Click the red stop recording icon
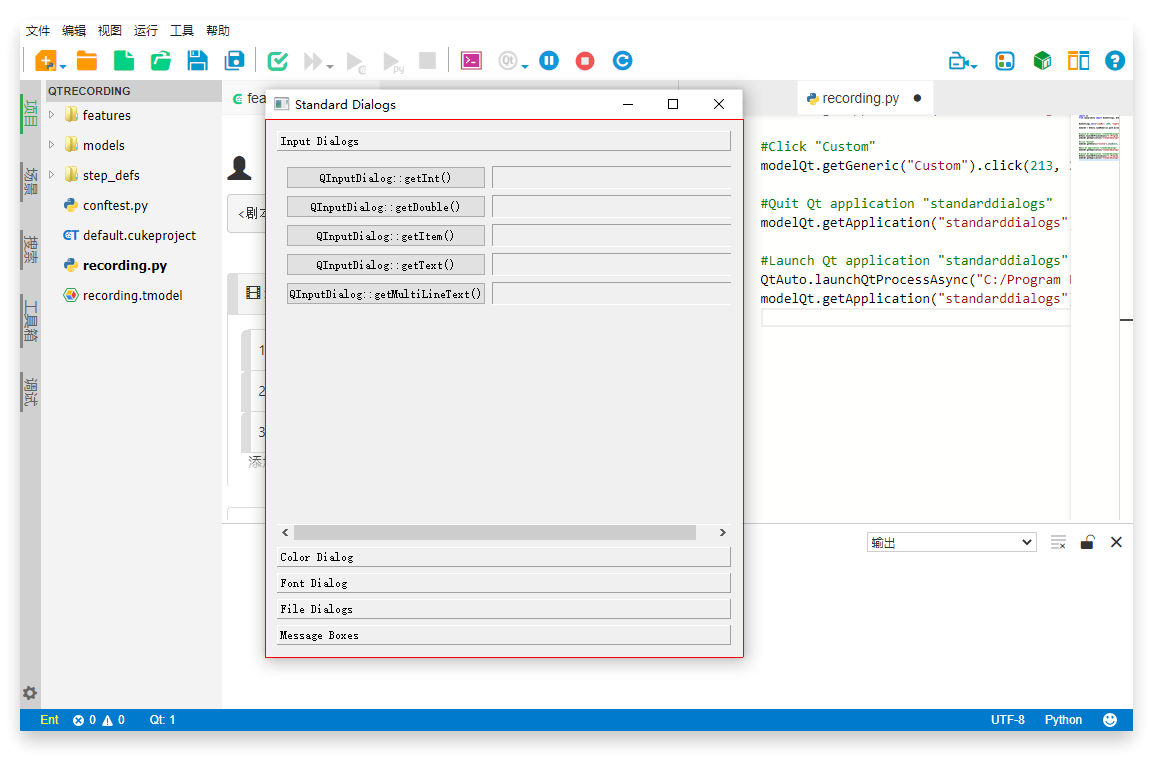The width and height of the screenshot is (1153, 761). click(585, 61)
